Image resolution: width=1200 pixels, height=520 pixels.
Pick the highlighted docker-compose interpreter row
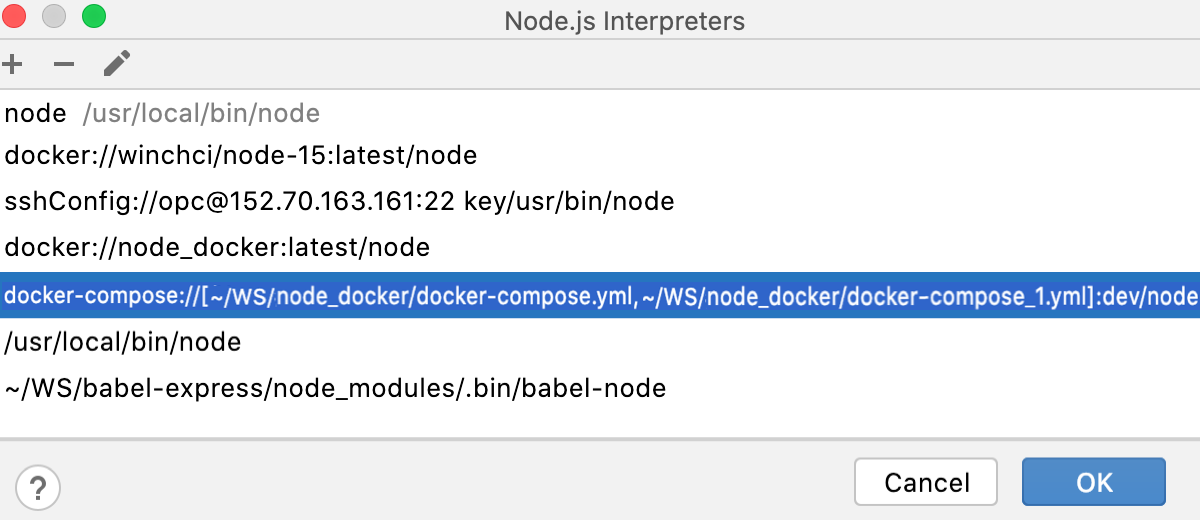tap(600, 296)
